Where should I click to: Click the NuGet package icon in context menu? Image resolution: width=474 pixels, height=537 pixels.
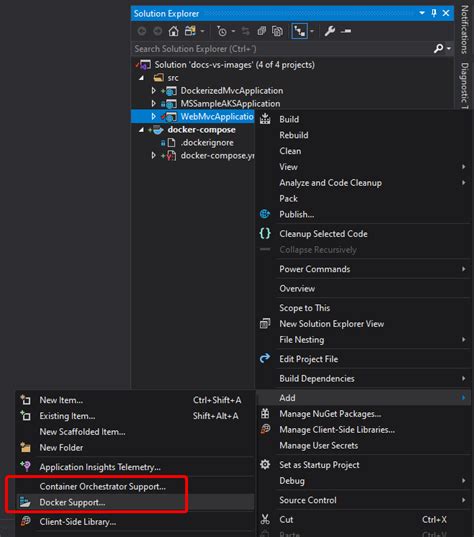tap(265, 414)
